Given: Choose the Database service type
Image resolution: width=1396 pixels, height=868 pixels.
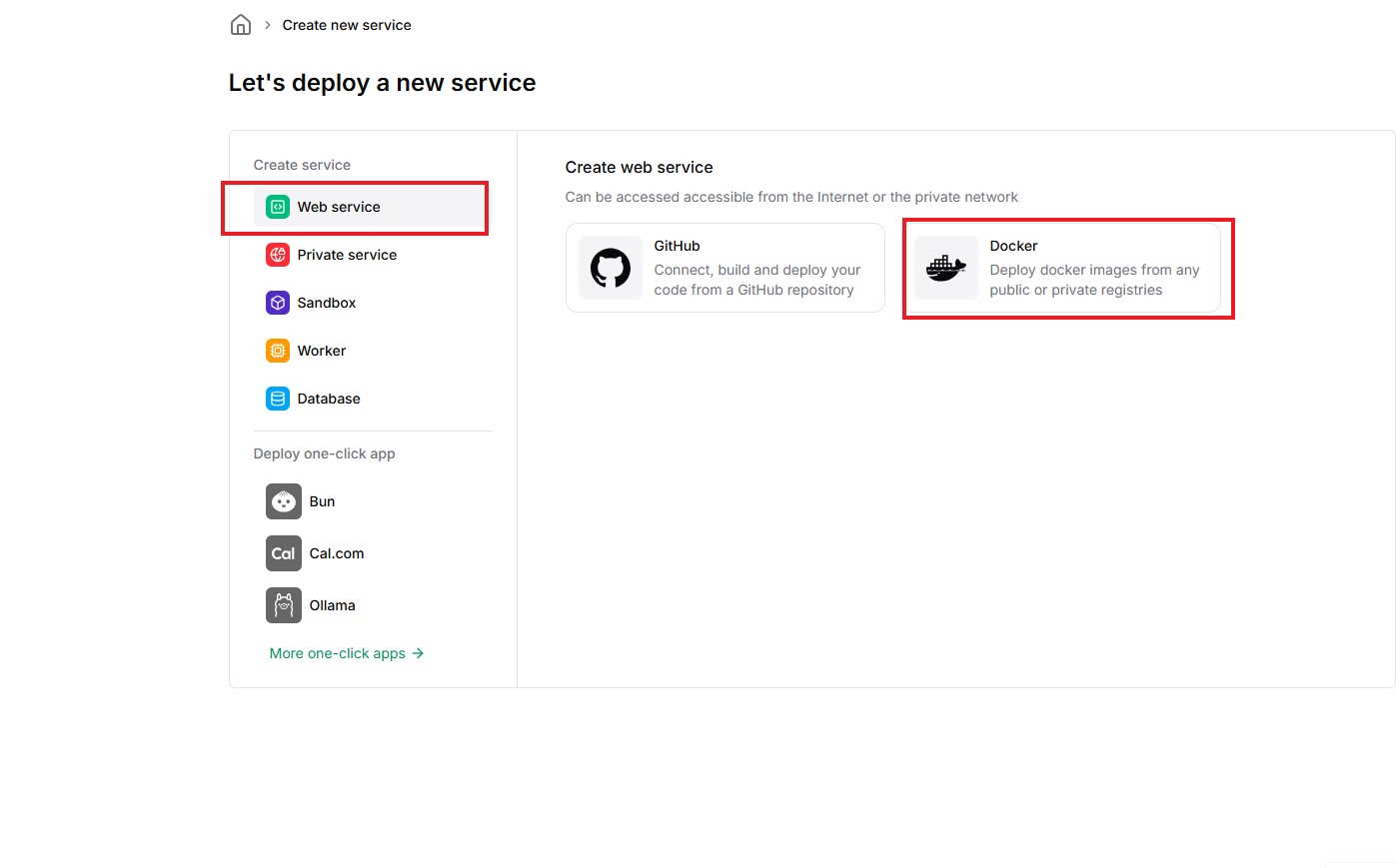Looking at the screenshot, I should coord(373,399).
